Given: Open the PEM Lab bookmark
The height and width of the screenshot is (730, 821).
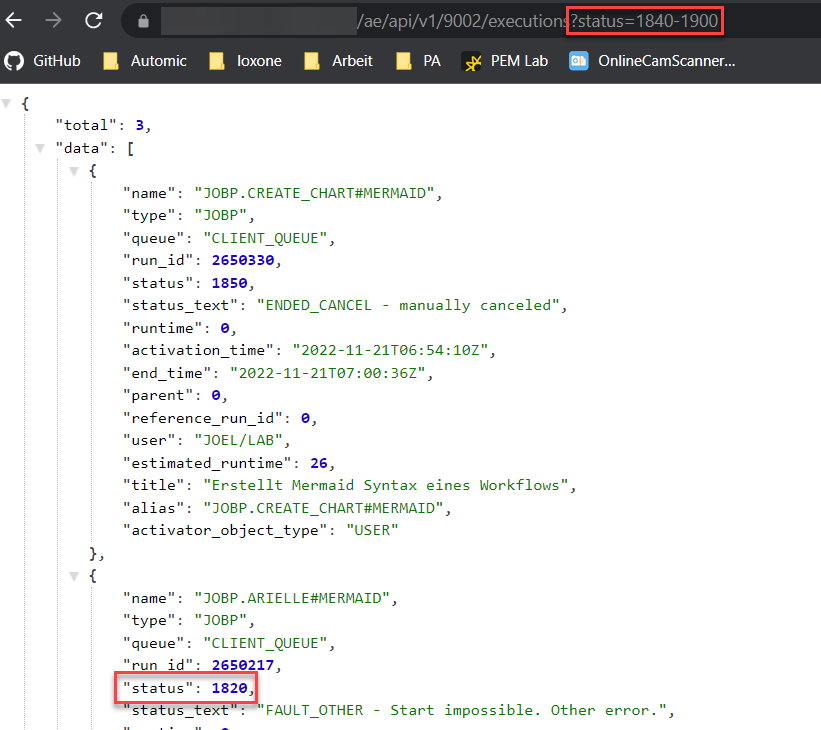Looking at the screenshot, I should click(506, 61).
